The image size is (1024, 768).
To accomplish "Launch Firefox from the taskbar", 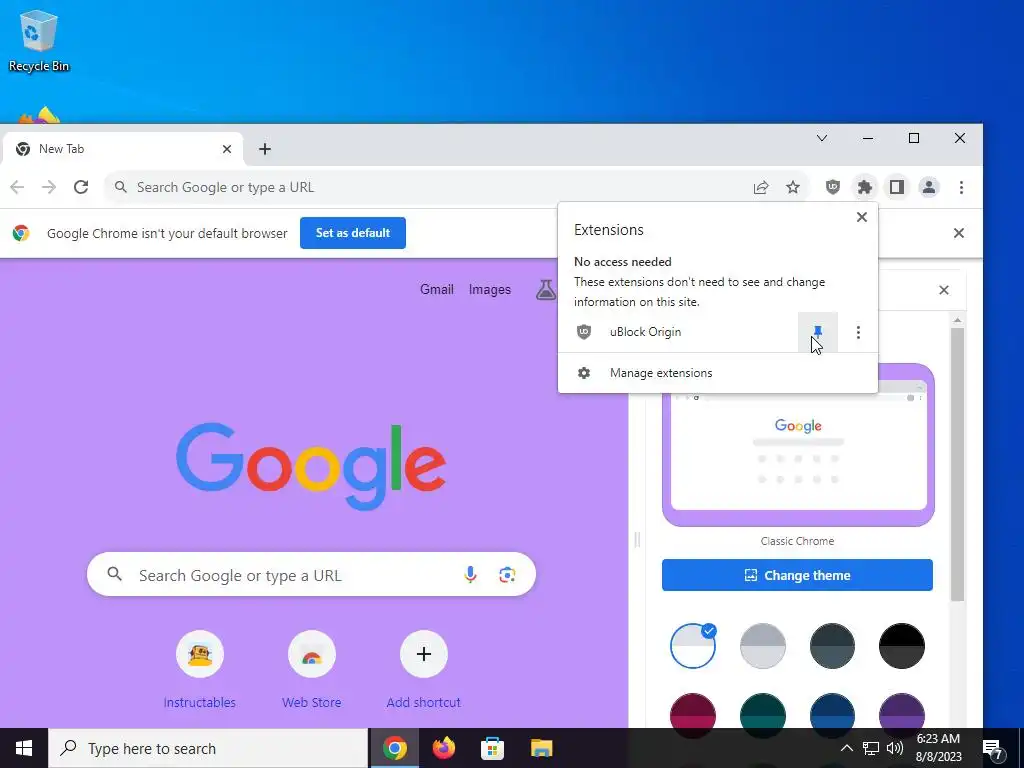I will tap(444, 748).
